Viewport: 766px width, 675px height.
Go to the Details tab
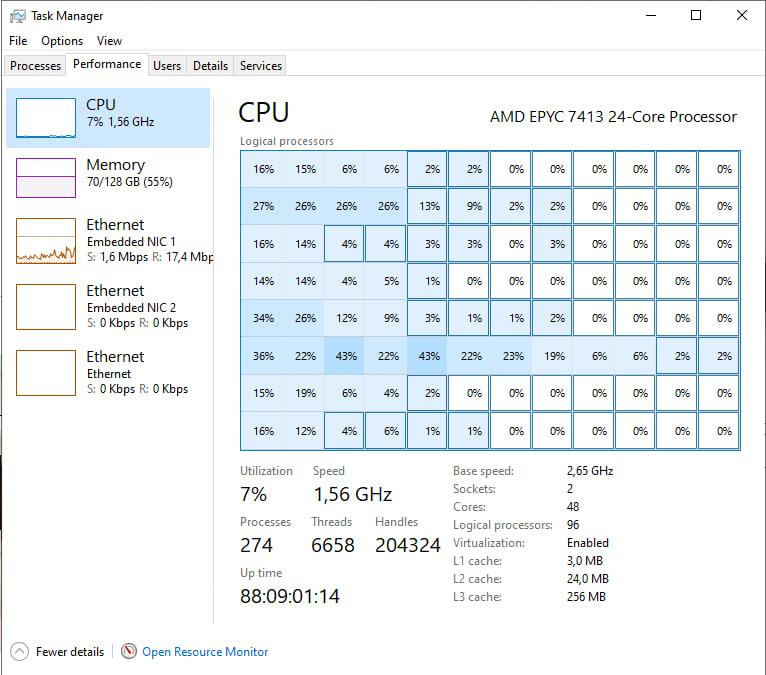211,65
